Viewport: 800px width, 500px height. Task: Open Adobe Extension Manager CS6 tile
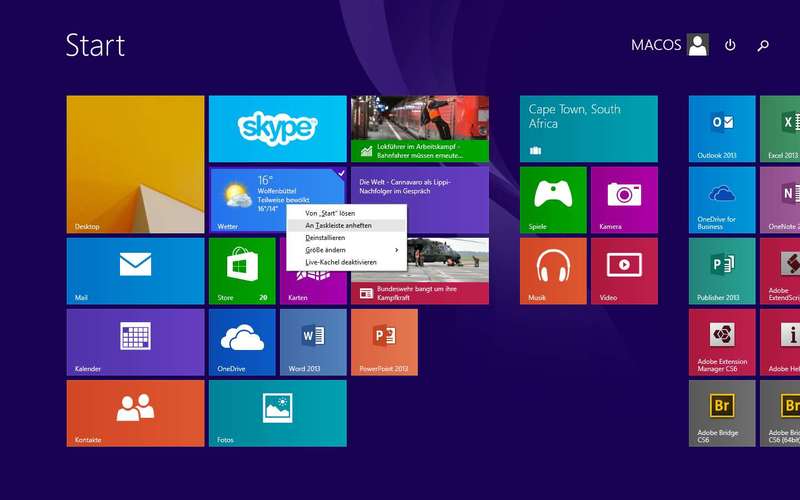pos(722,342)
